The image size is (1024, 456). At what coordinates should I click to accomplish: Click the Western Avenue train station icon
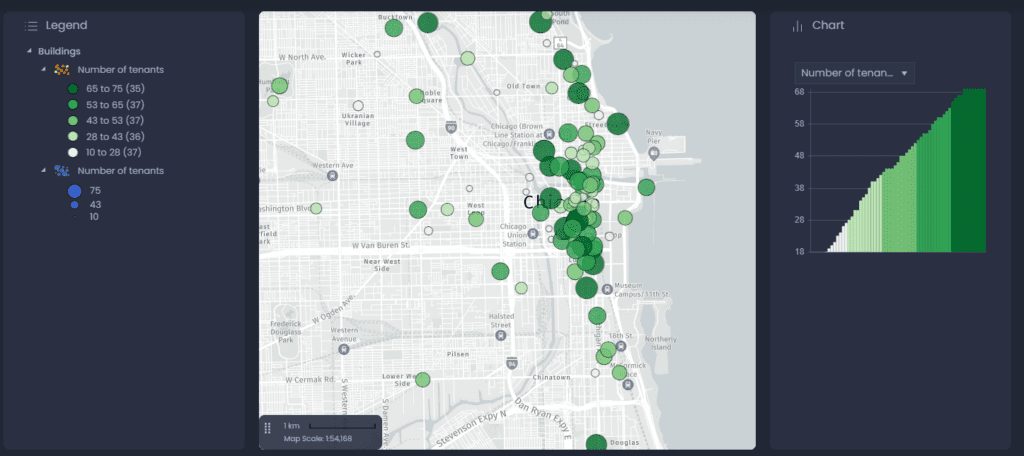click(x=344, y=350)
